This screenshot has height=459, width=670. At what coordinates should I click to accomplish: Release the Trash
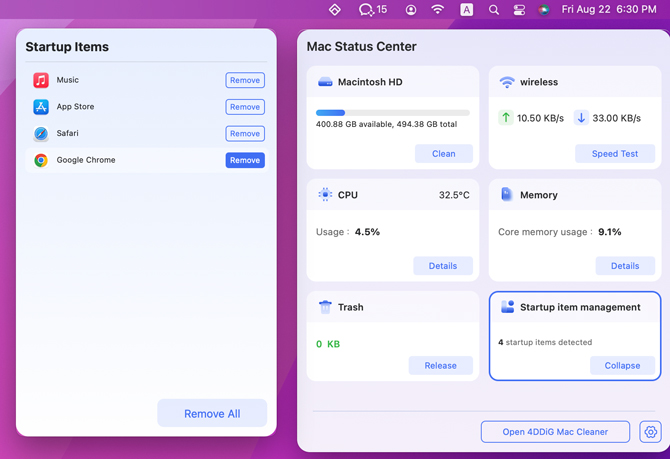pyautogui.click(x=440, y=365)
